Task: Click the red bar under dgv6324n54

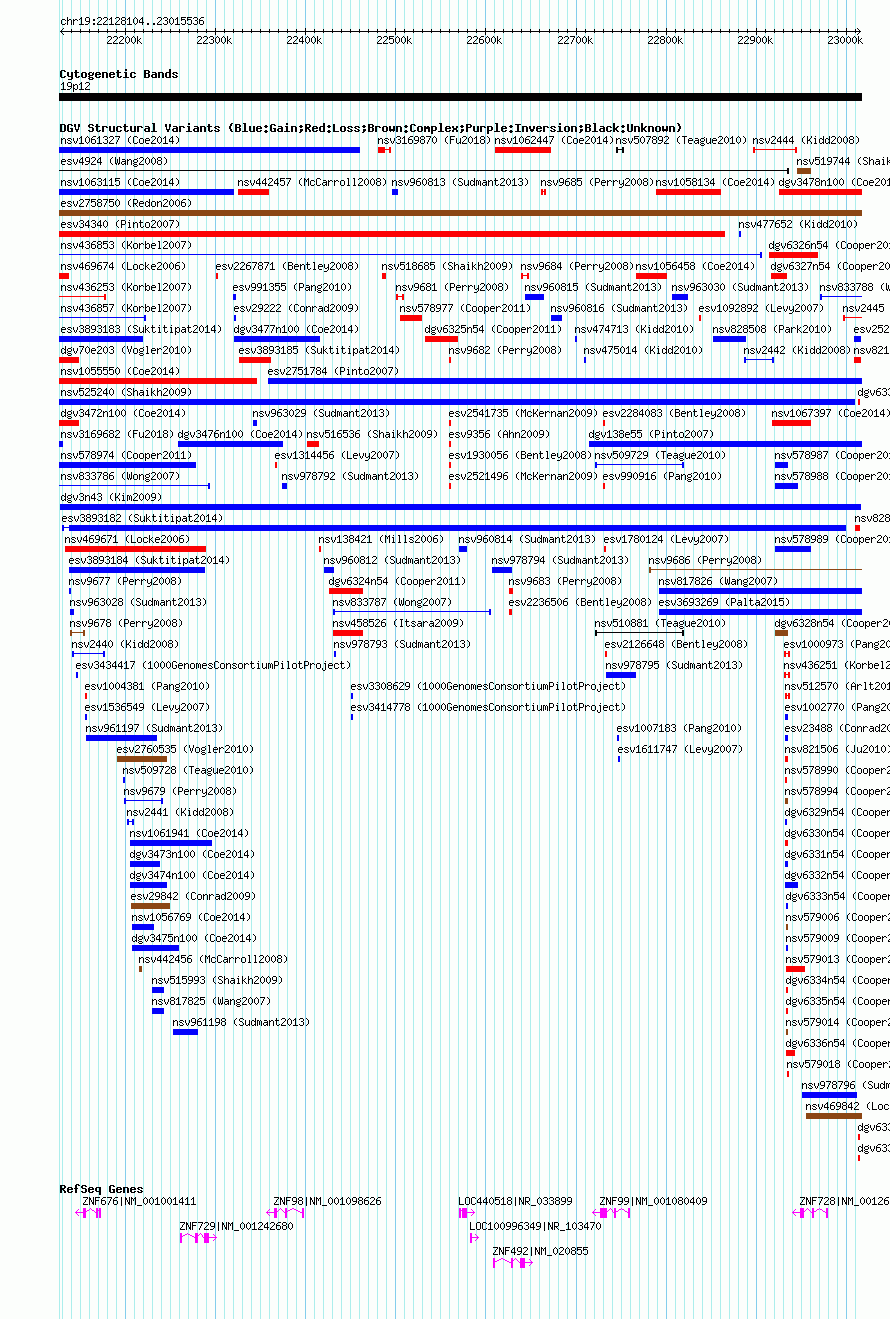Action: [346, 591]
